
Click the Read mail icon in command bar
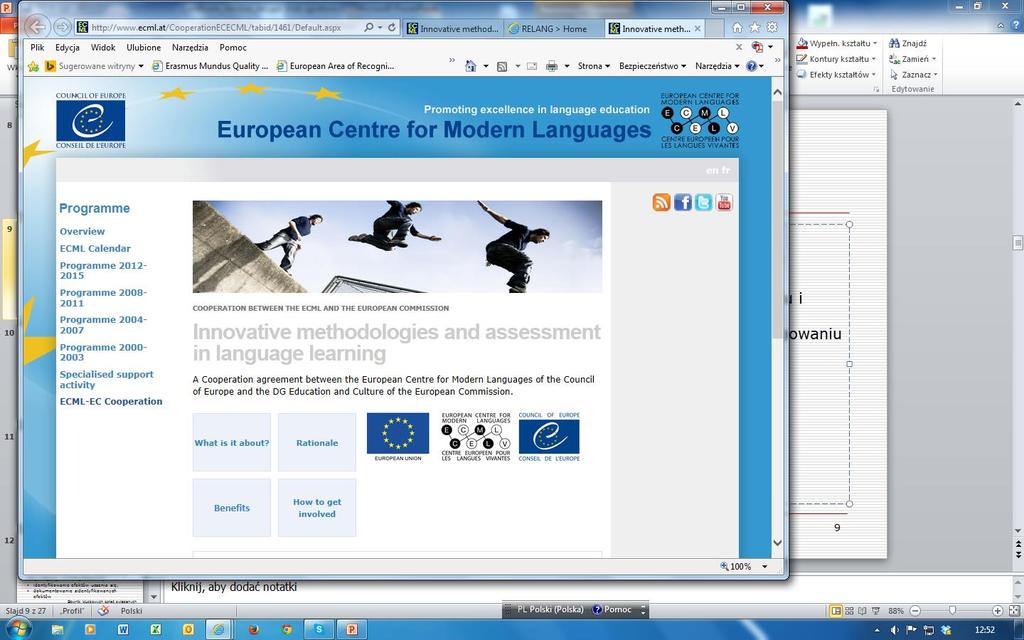click(532, 66)
